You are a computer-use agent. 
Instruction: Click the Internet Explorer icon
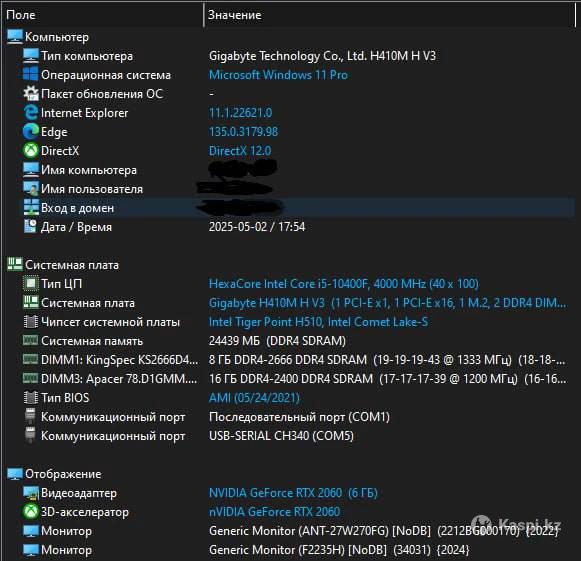point(31,112)
